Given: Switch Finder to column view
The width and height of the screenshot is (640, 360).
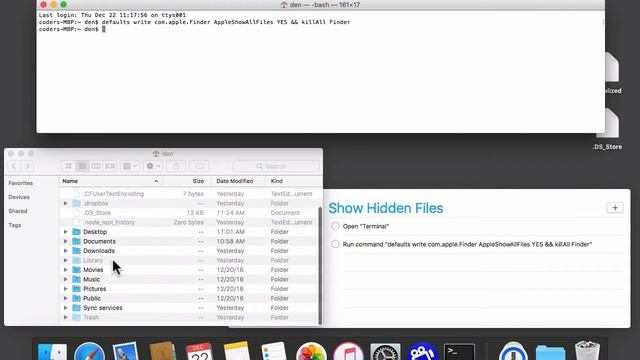Looking at the screenshot, I should 96,166.
